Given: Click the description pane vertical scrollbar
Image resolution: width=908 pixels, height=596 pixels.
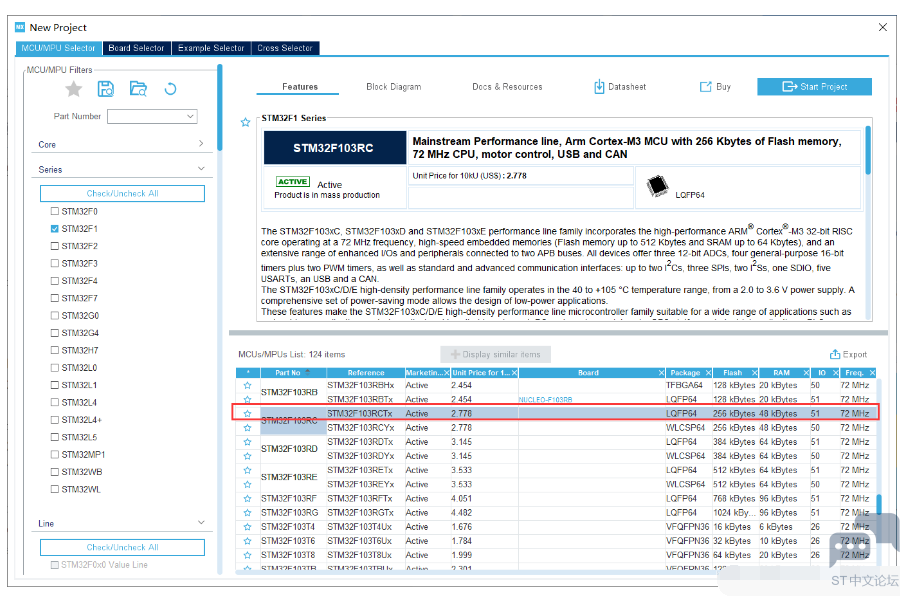Looking at the screenshot, I should (868, 151).
